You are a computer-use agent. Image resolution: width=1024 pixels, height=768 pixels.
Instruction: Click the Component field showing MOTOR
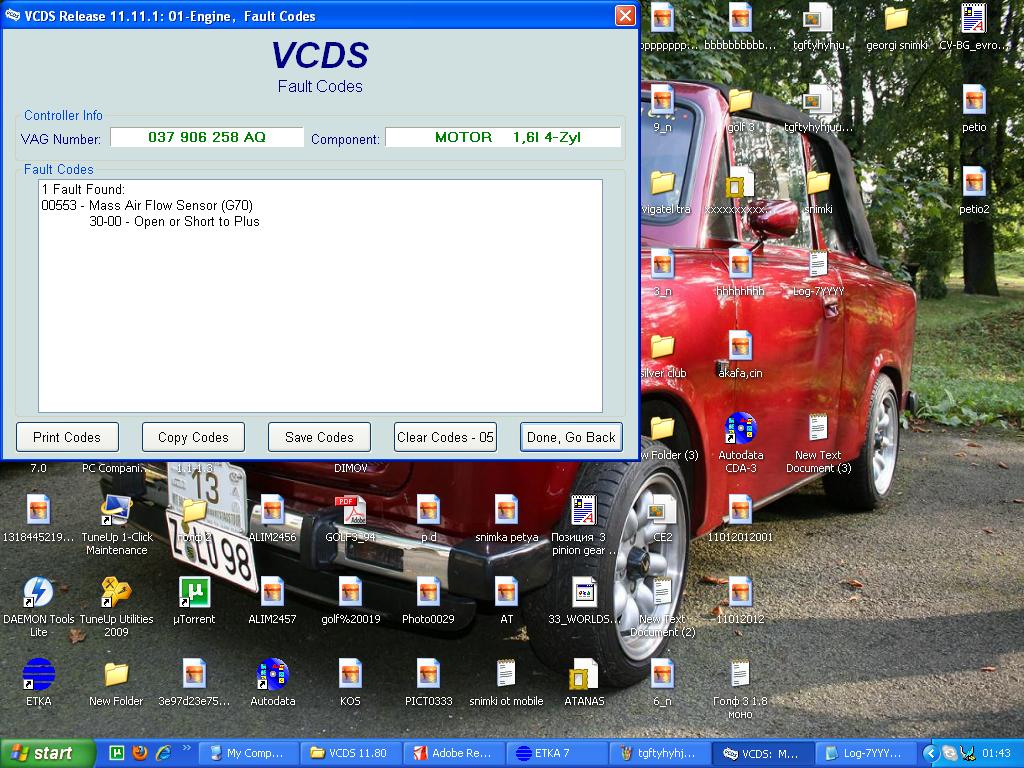pyautogui.click(x=503, y=137)
